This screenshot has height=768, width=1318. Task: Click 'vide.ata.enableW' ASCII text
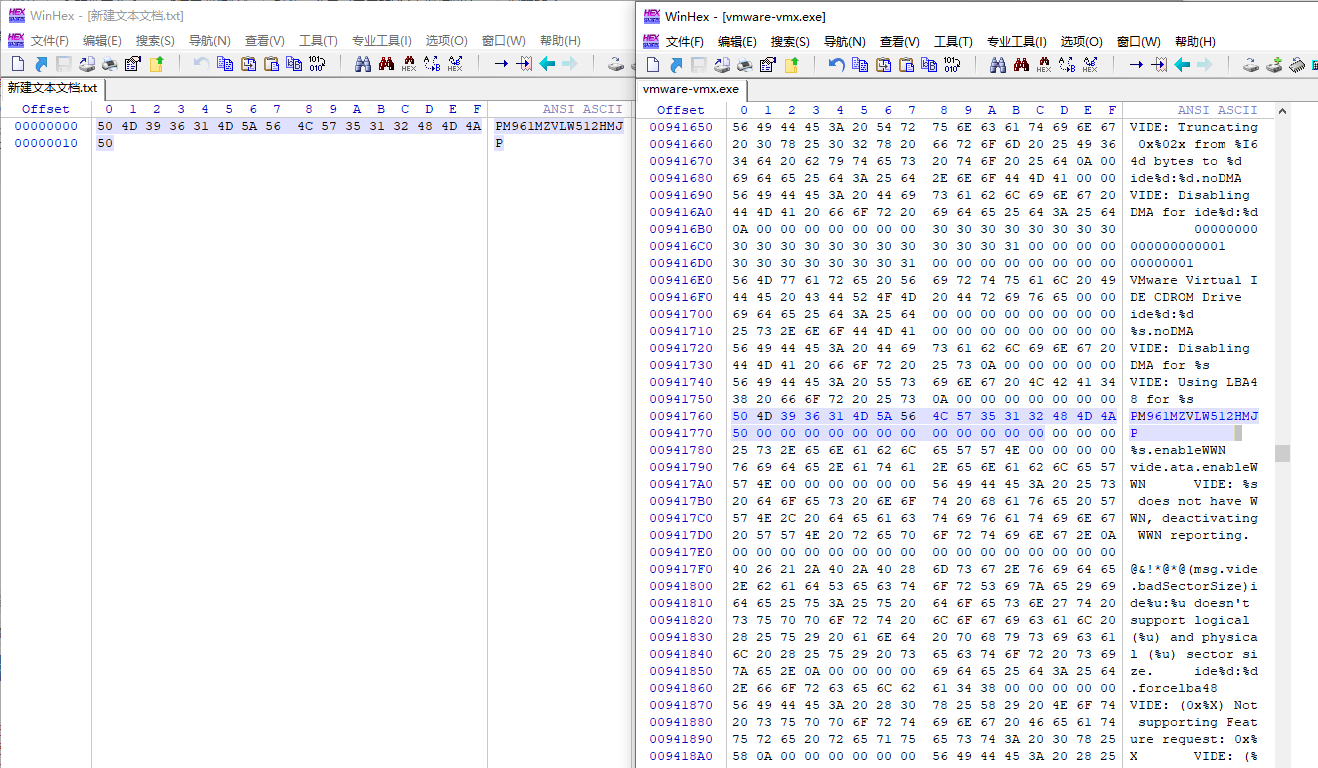pos(1194,467)
